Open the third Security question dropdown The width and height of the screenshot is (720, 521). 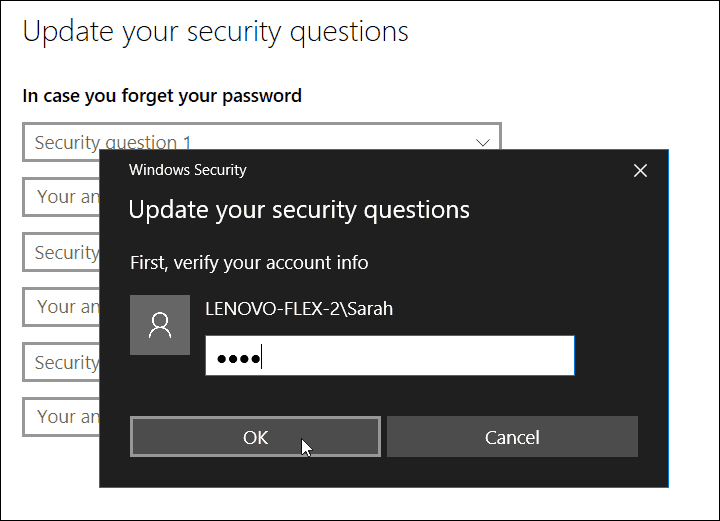point(61,362)
